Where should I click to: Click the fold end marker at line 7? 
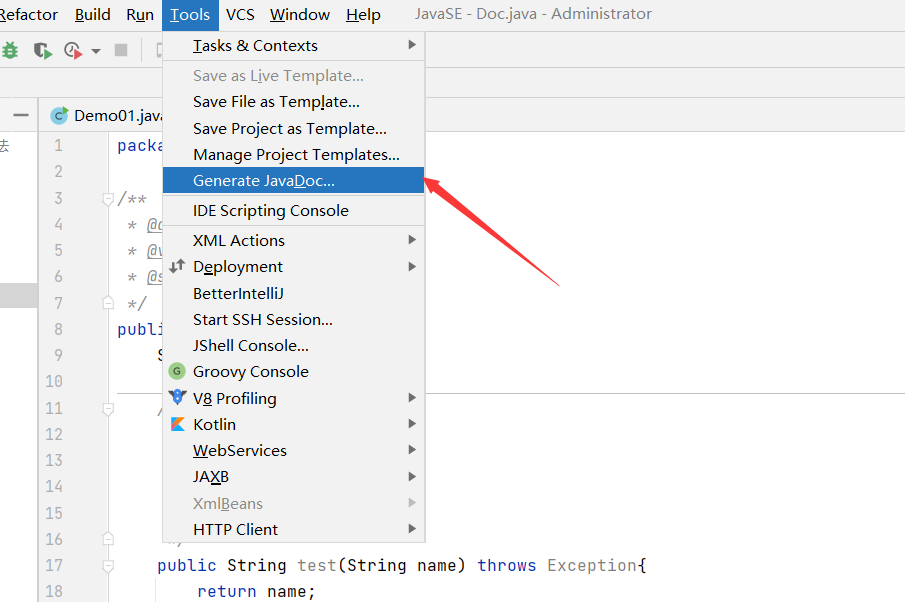(x=108, y=302)
